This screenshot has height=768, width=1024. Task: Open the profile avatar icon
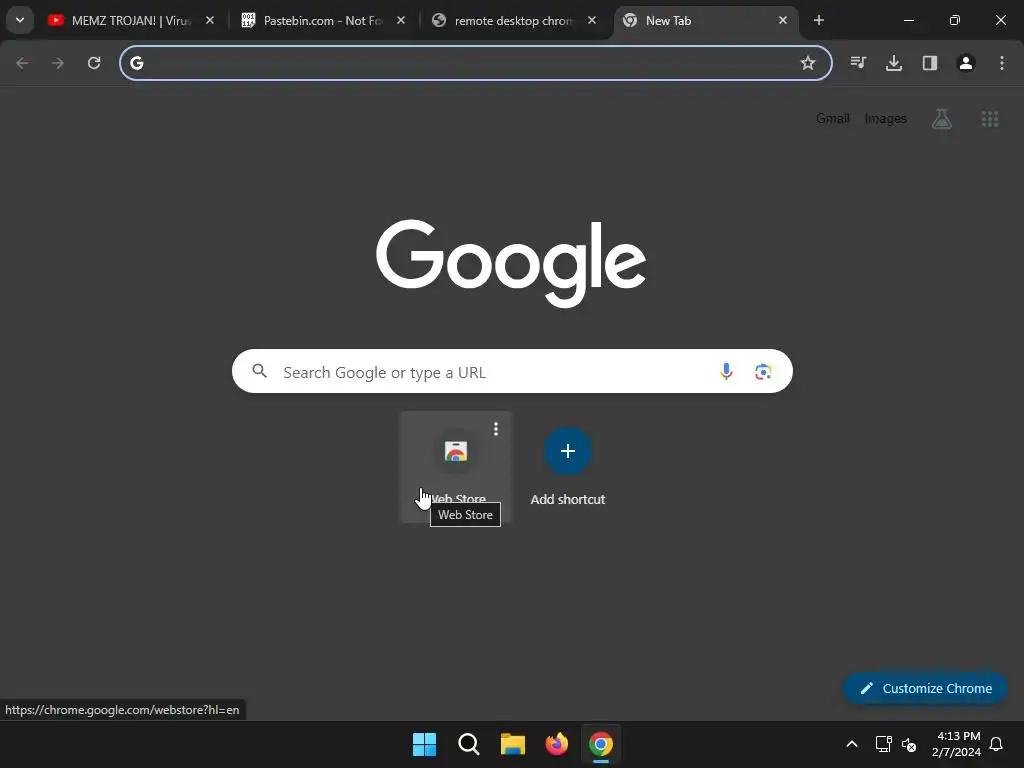pos(966,63)
